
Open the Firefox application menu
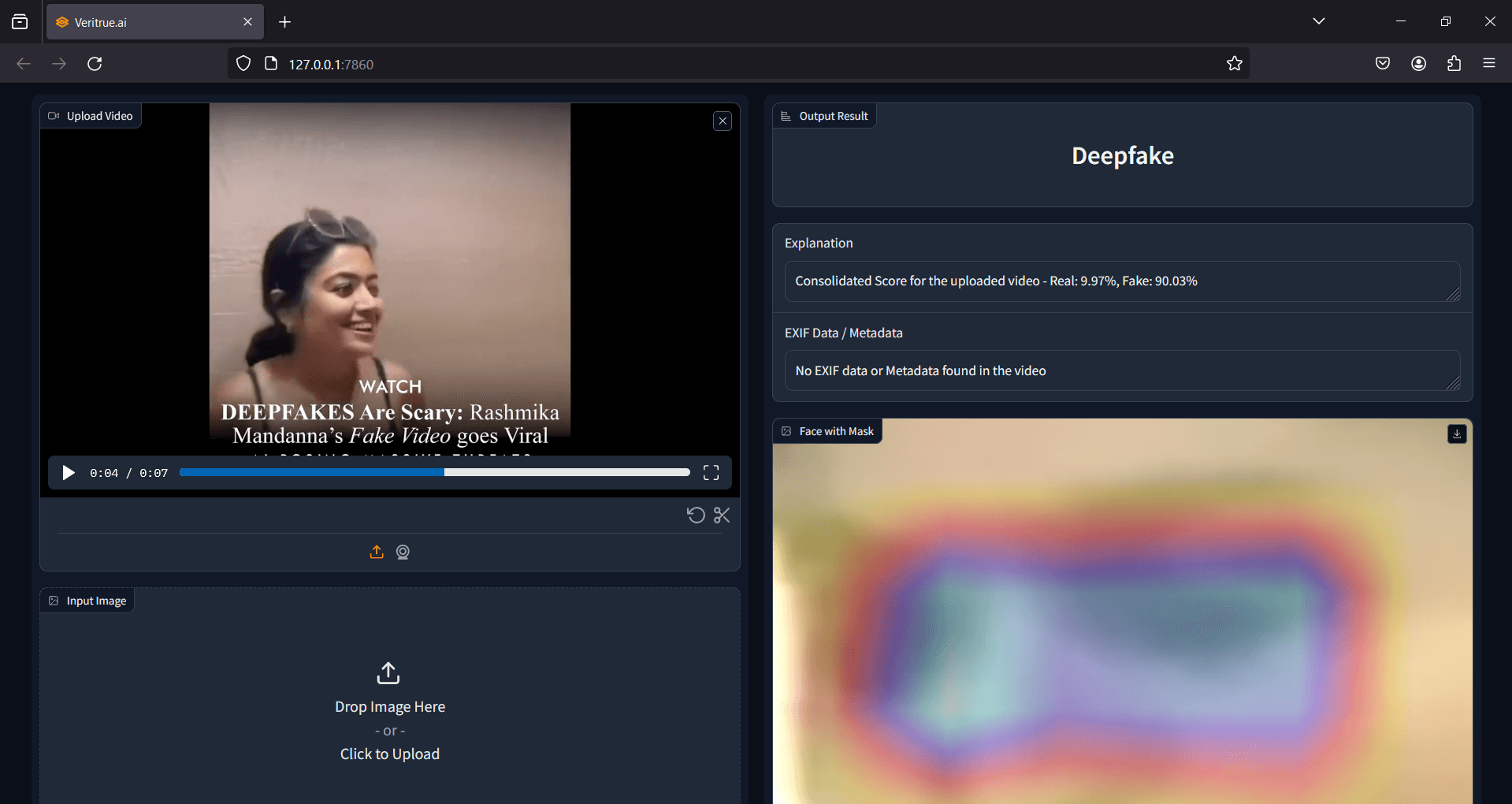pyautogui.click(x=1489, y=64)
